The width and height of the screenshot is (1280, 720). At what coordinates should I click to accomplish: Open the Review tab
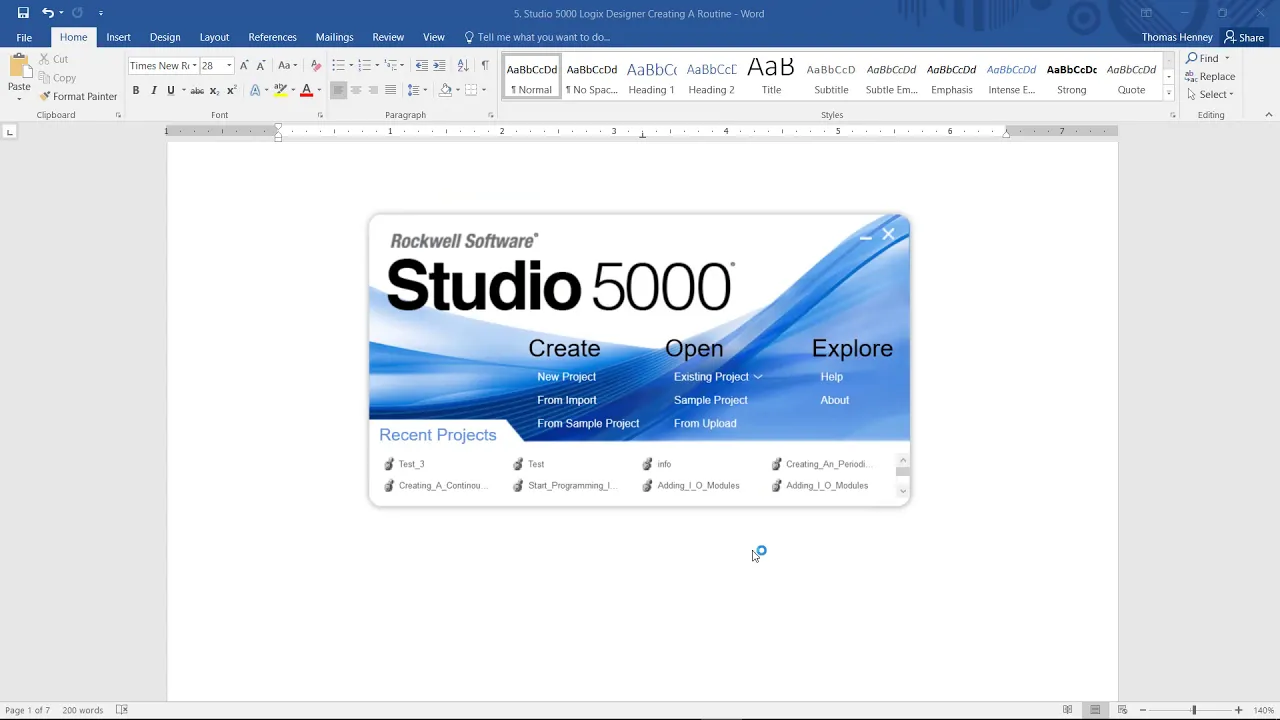pos(388,38)
